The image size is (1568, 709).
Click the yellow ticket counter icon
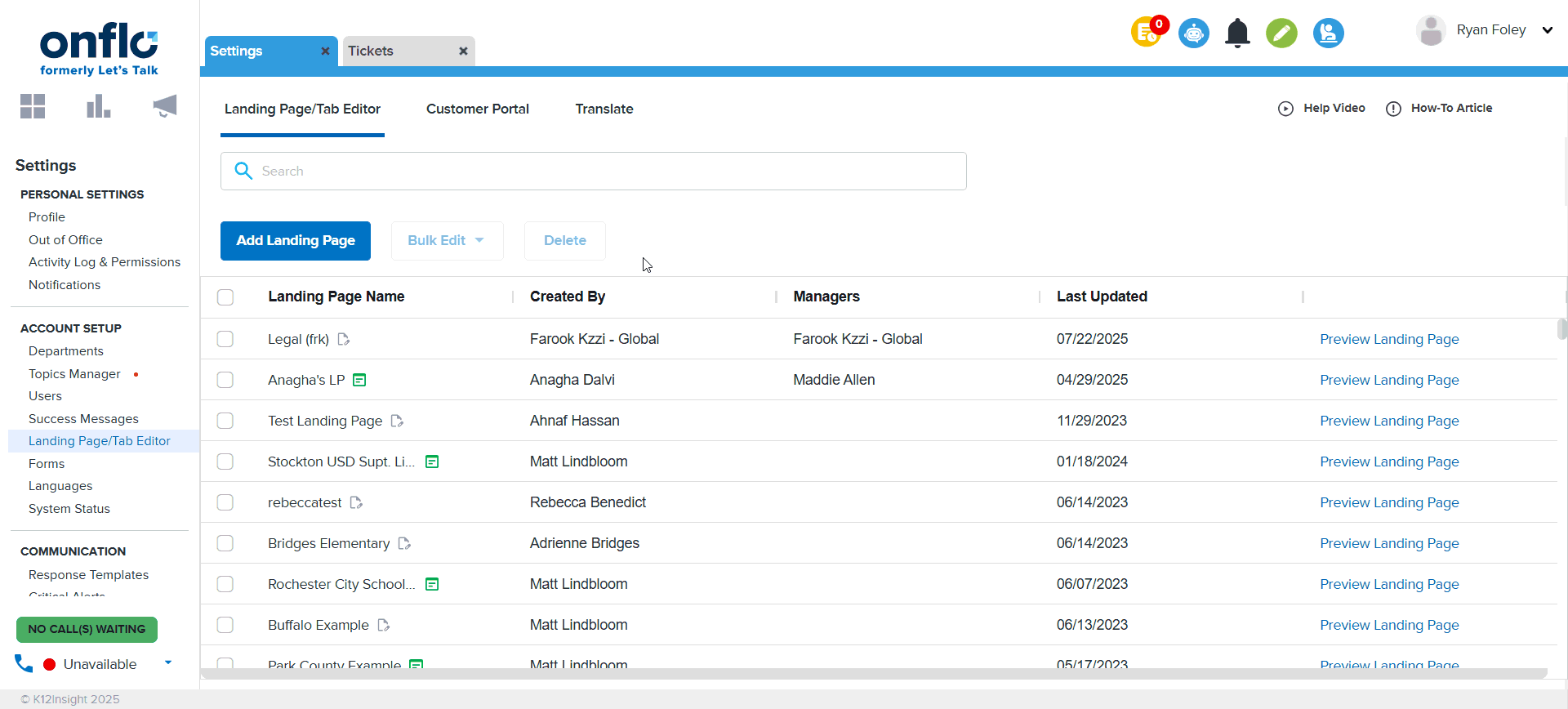click(1147, 33)
